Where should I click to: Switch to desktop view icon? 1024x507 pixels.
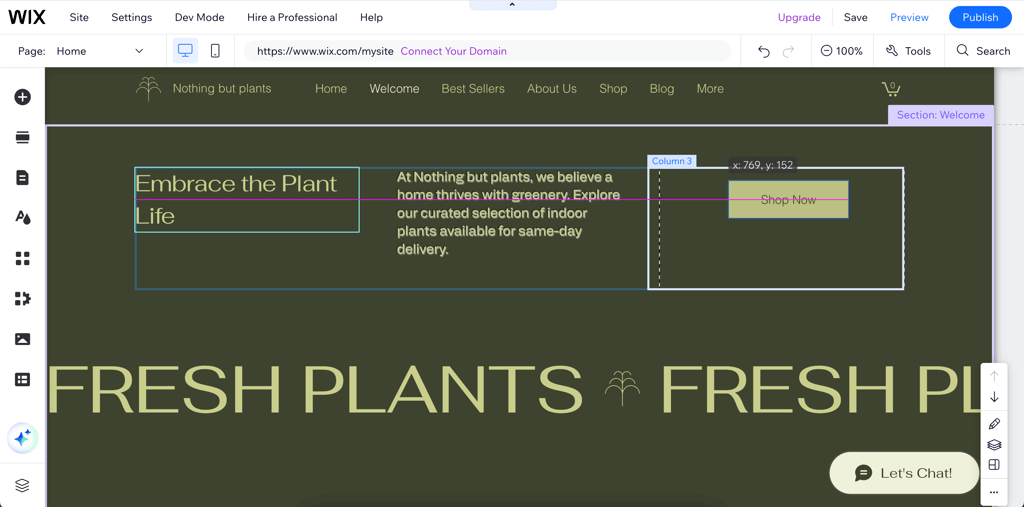point(185,51)
